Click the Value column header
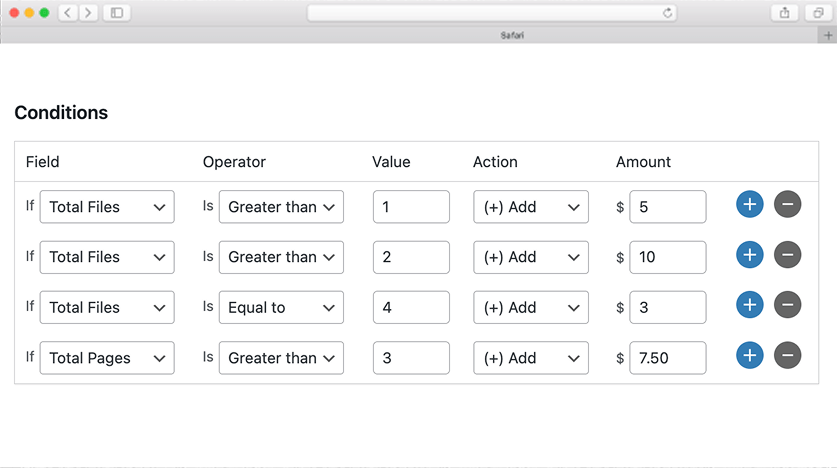This screenshot has width=837, height=468. [x=391, y=162]
